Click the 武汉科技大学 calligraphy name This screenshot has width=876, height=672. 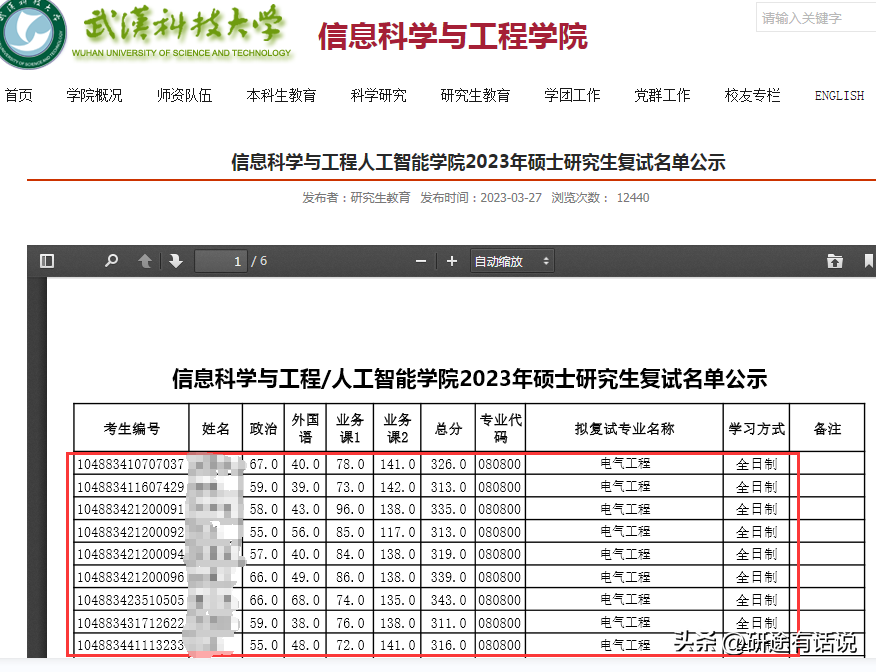point(182,25)
